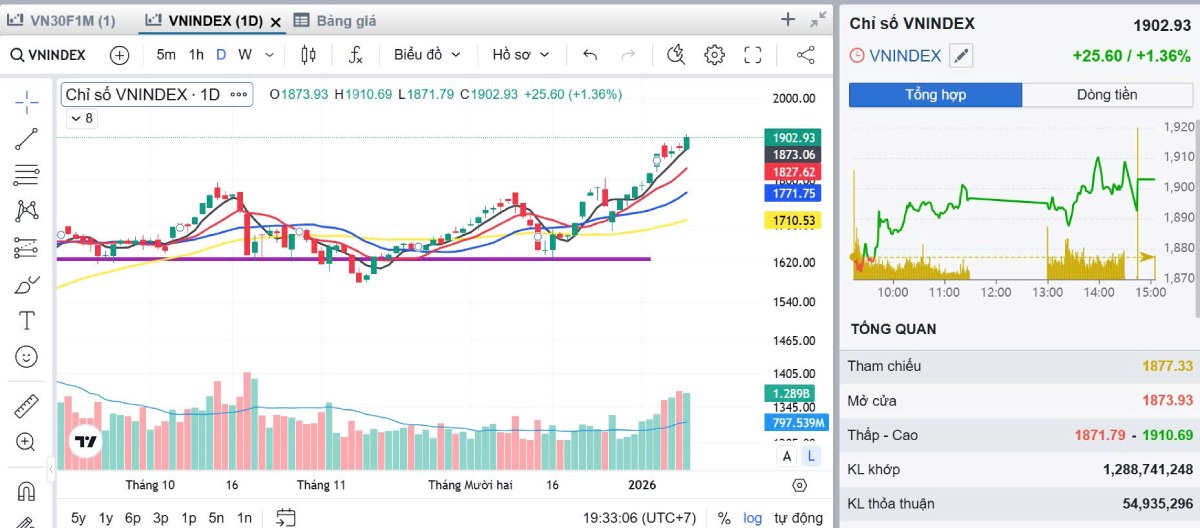The width and height of the screenshot is (1200, 528).
Task: Open the price scale settings hexagon icon
Action: click(x=799, y=485)
